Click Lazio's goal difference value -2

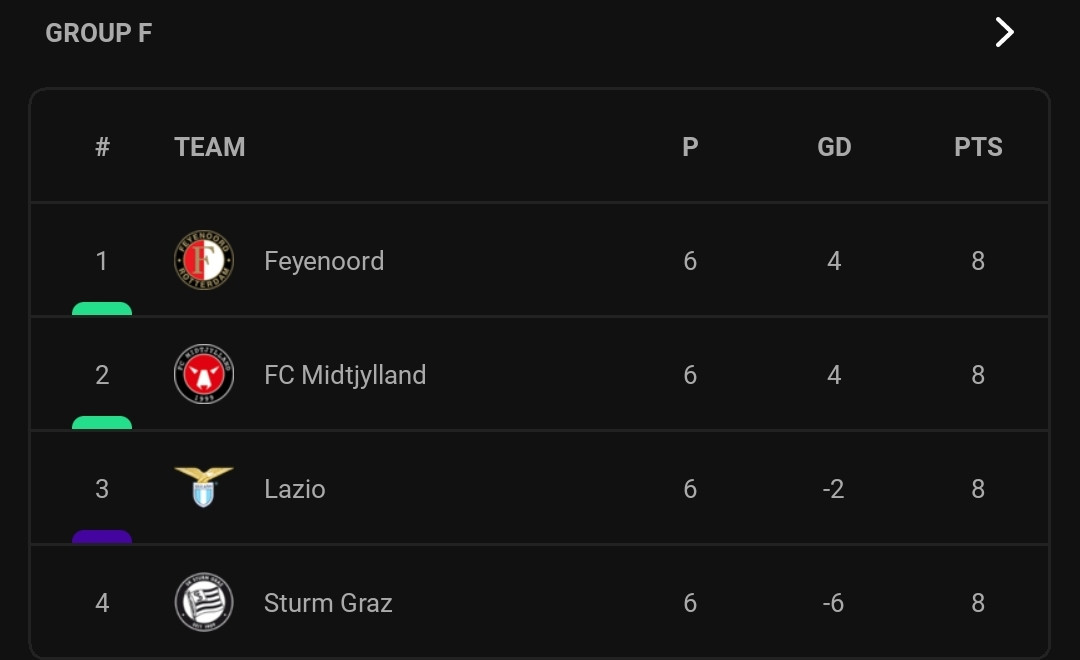(833, 489)
